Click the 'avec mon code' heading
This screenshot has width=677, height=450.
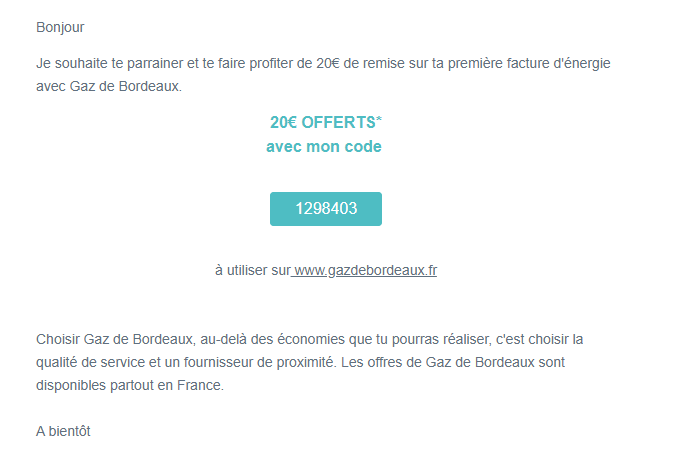click(324, 147)
